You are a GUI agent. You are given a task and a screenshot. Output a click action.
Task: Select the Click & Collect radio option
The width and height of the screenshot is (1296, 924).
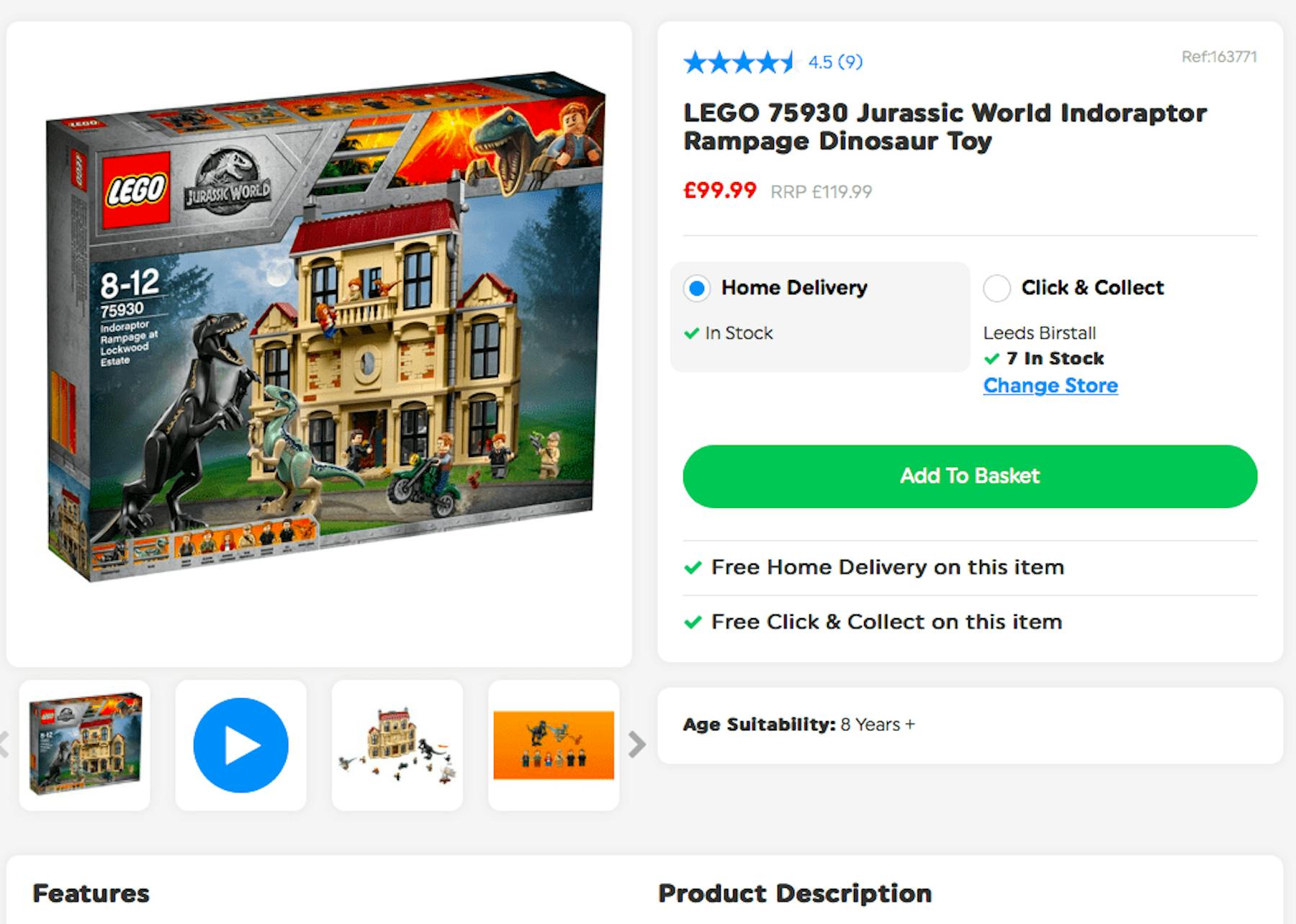pyautogui.click(x=997, y=288)
